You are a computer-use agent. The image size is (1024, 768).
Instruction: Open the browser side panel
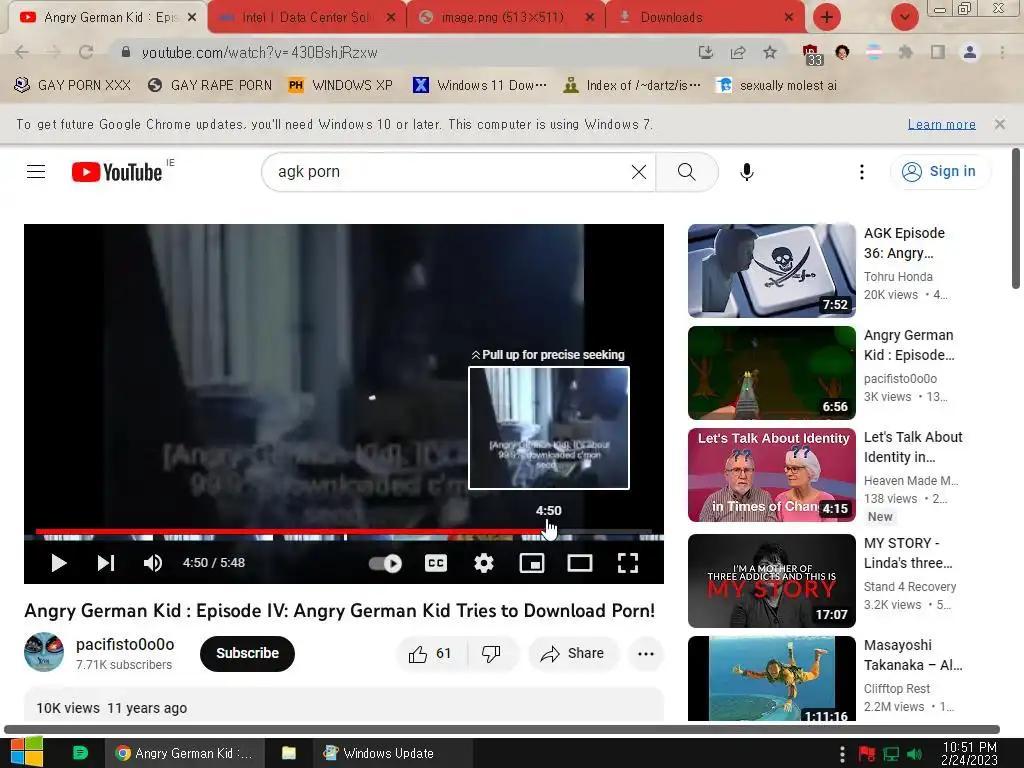pyautogui.click(x=938, y=52)
